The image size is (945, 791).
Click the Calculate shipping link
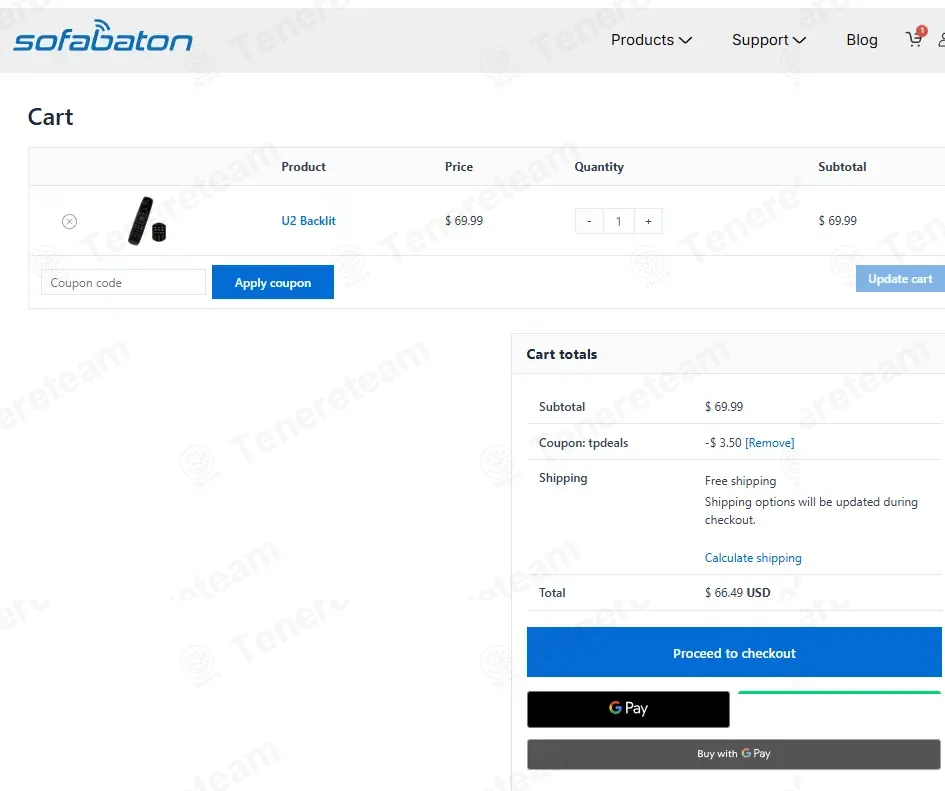[x=753, y=558]
